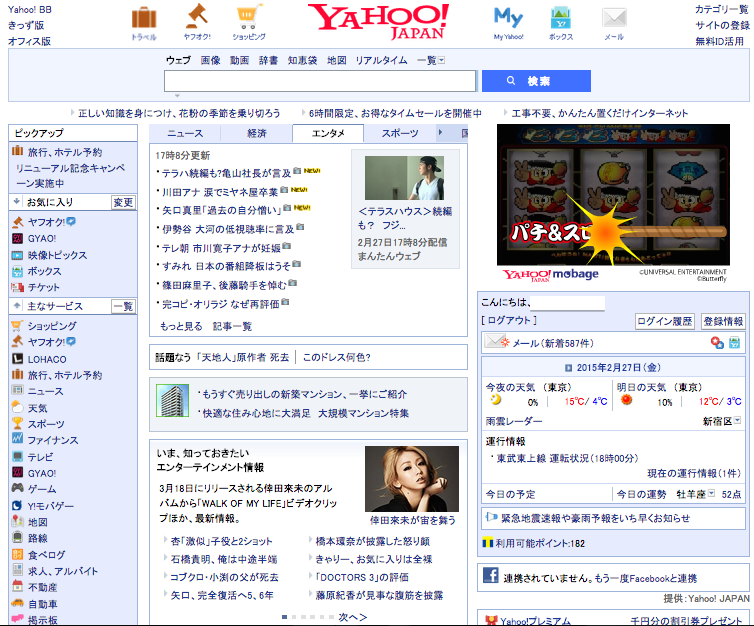The image size is (754, 626).
Task: Click the Yahoo! JAPAN logo
Action: (378, 21)
